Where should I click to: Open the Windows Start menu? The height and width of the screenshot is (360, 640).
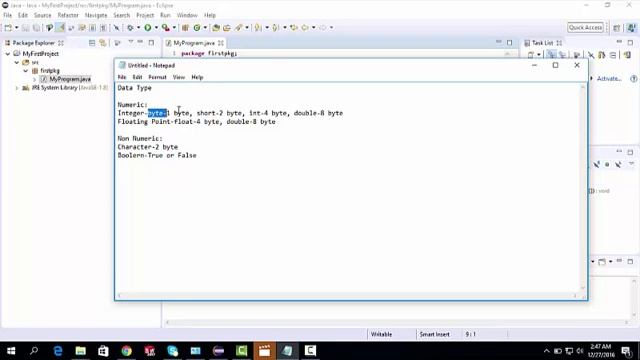click(x=11, y=351)
